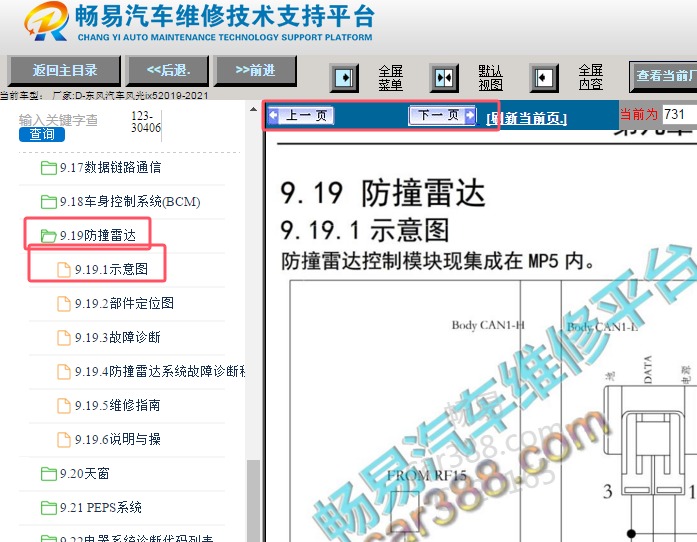Click document icon beside 9.19.4防撞雷达系统
The width and height of the screenshot is (697, 542).
click(x=64, y=372)
